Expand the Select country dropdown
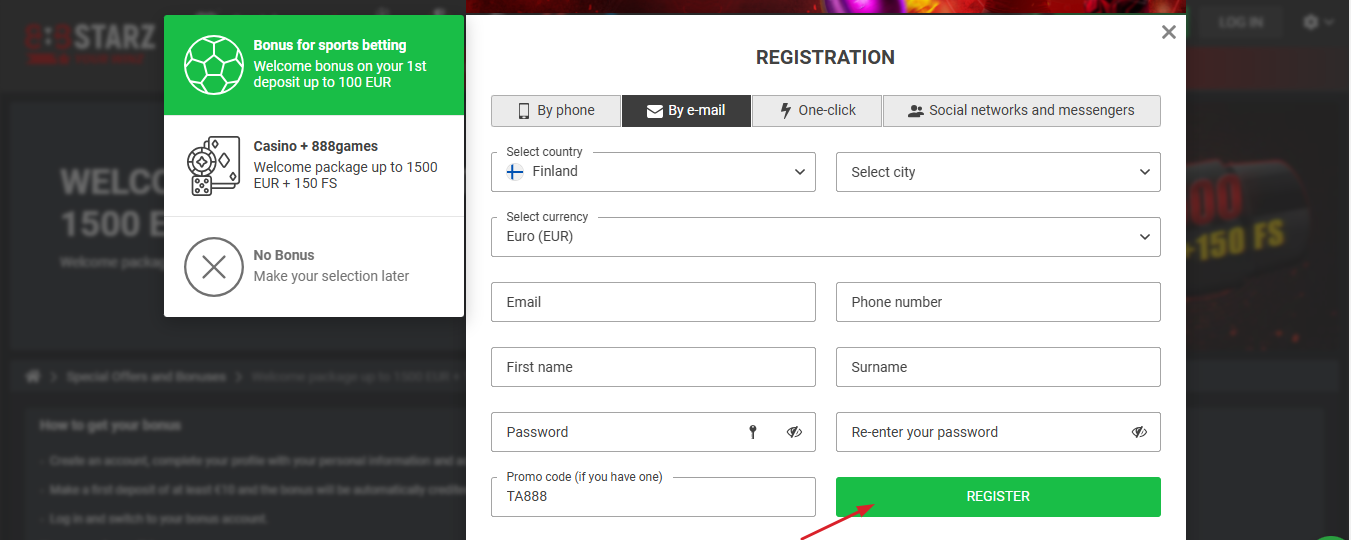 coord(799,172)
